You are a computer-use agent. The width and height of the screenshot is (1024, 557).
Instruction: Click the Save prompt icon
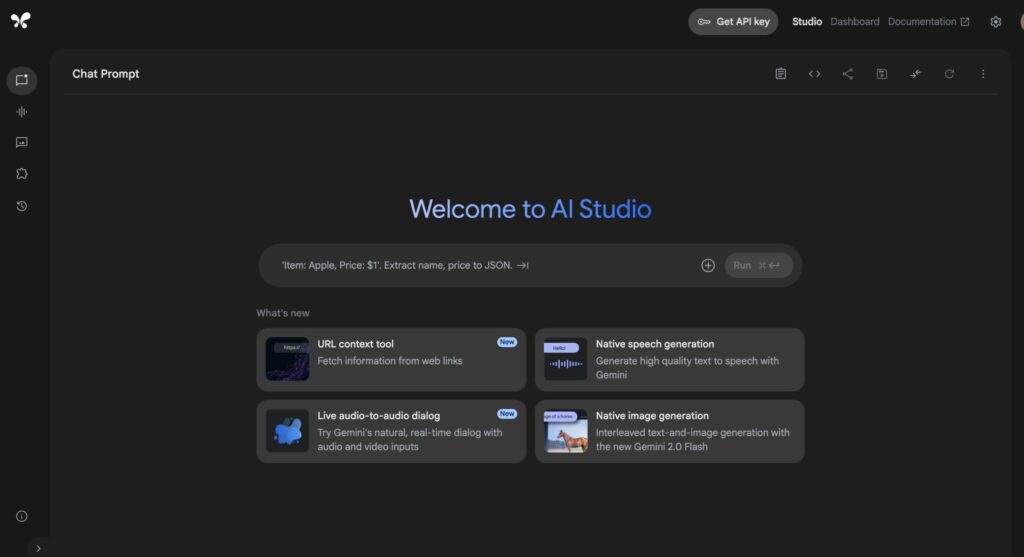coord(882,74)
